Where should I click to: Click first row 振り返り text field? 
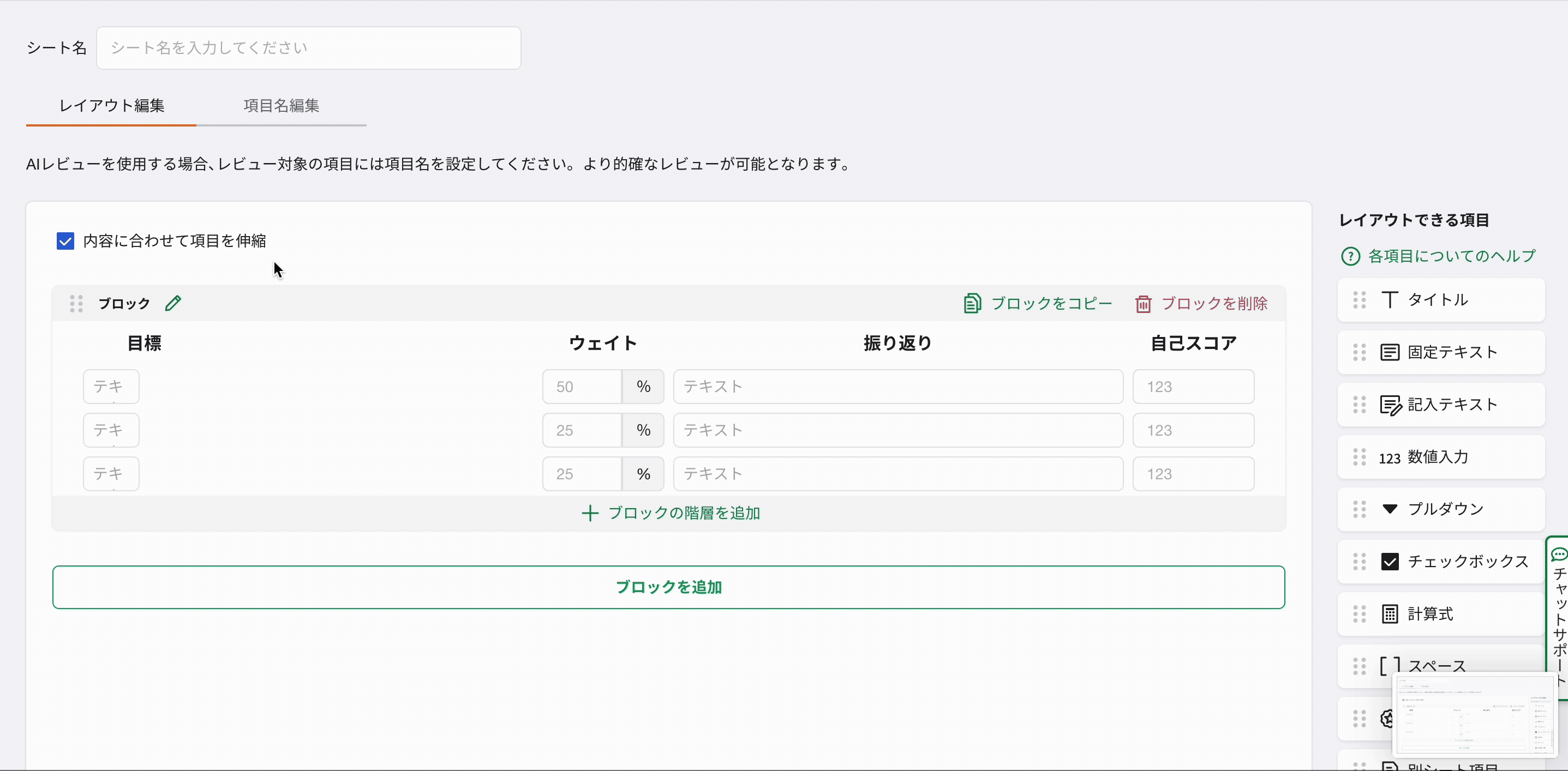[x=898, y=387]
